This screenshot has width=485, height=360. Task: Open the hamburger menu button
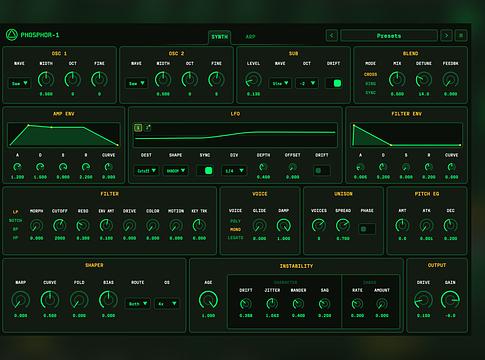coord(461,35)
